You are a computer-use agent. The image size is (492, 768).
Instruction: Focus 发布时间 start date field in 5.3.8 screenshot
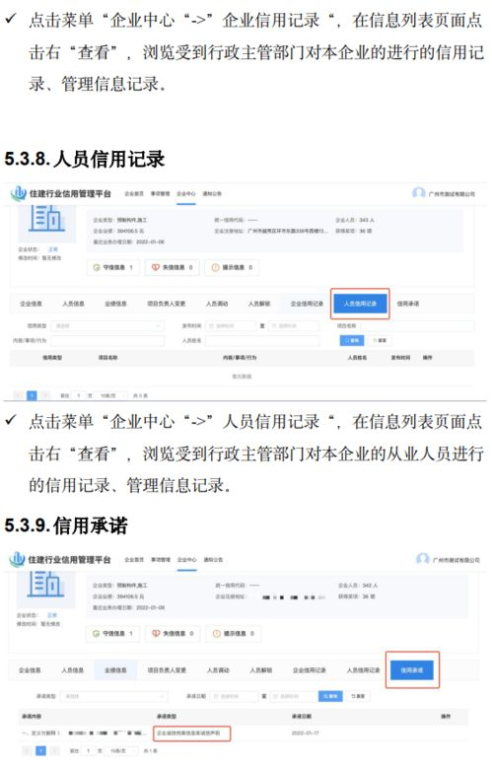pos(231,326)
